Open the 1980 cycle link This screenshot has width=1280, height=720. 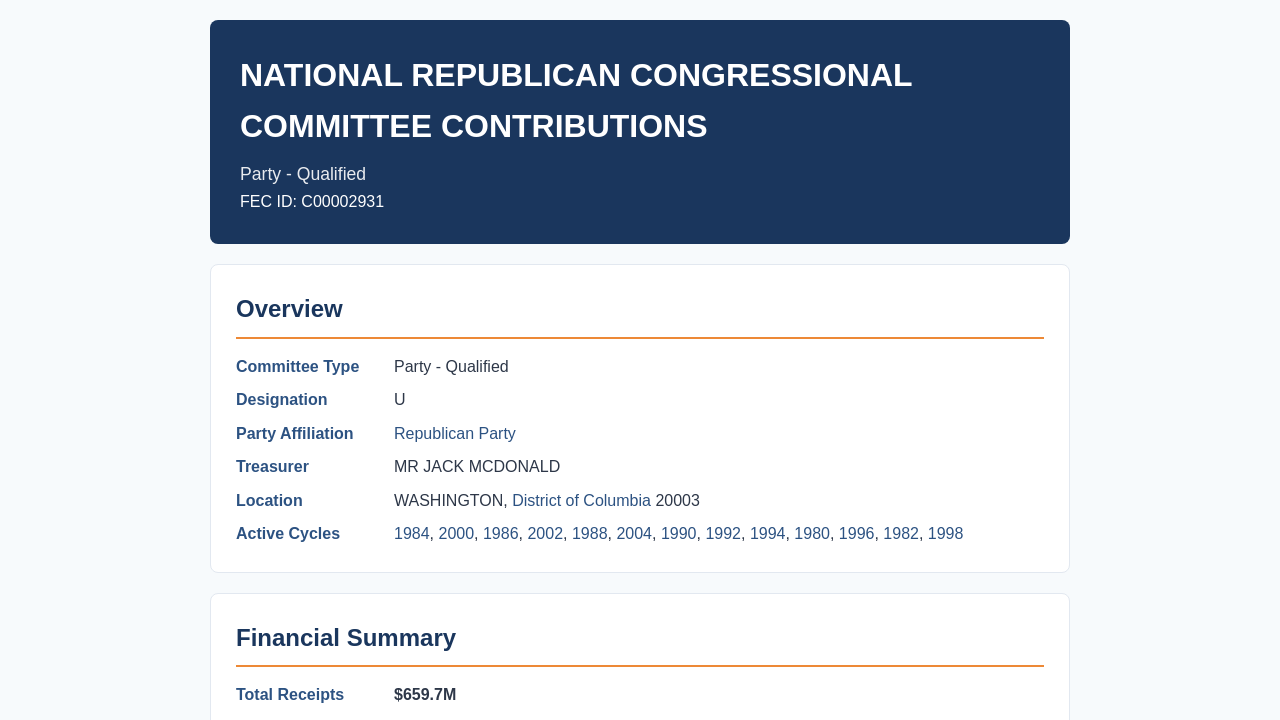tap(812, 534)
